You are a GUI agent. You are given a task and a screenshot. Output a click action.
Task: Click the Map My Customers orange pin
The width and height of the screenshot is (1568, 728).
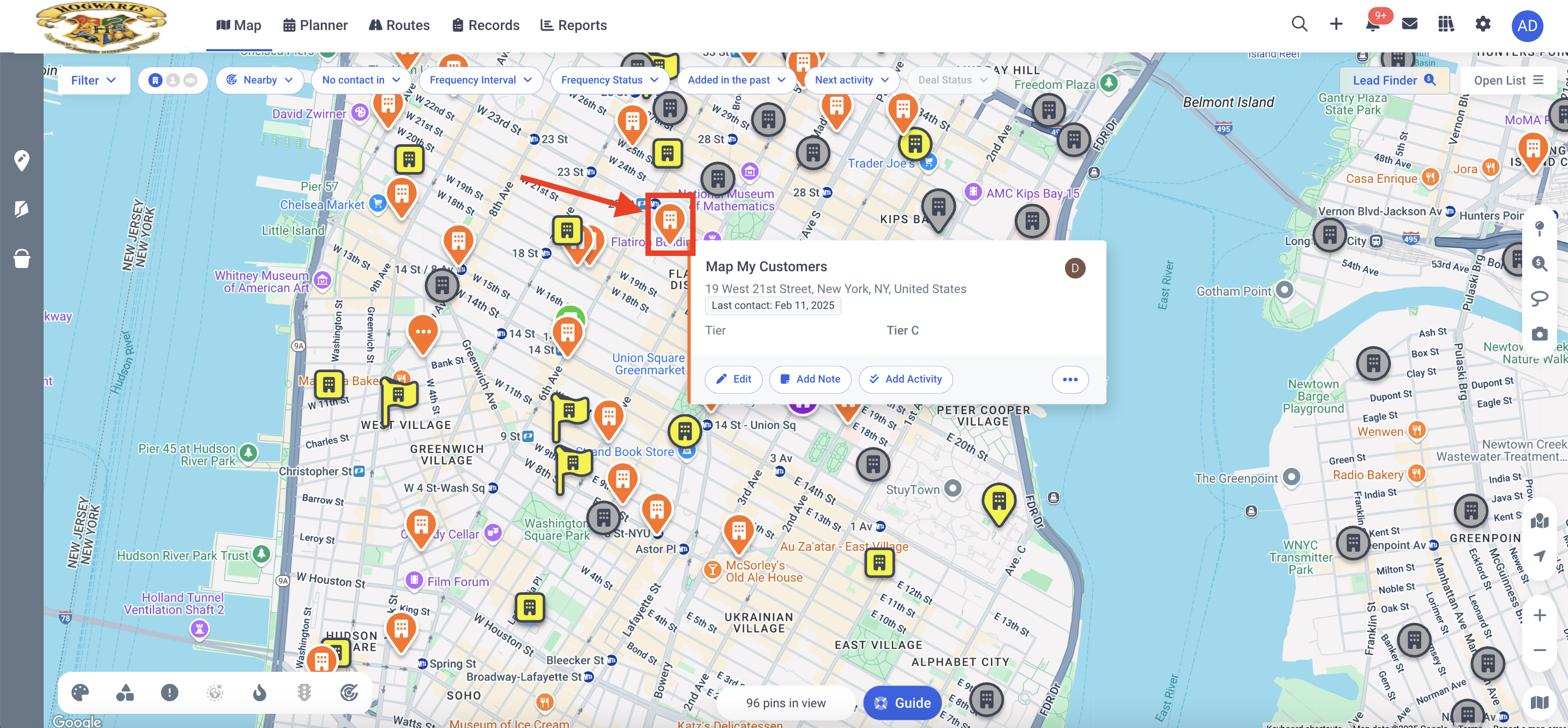pyautogui.click(x=669, y=224)
